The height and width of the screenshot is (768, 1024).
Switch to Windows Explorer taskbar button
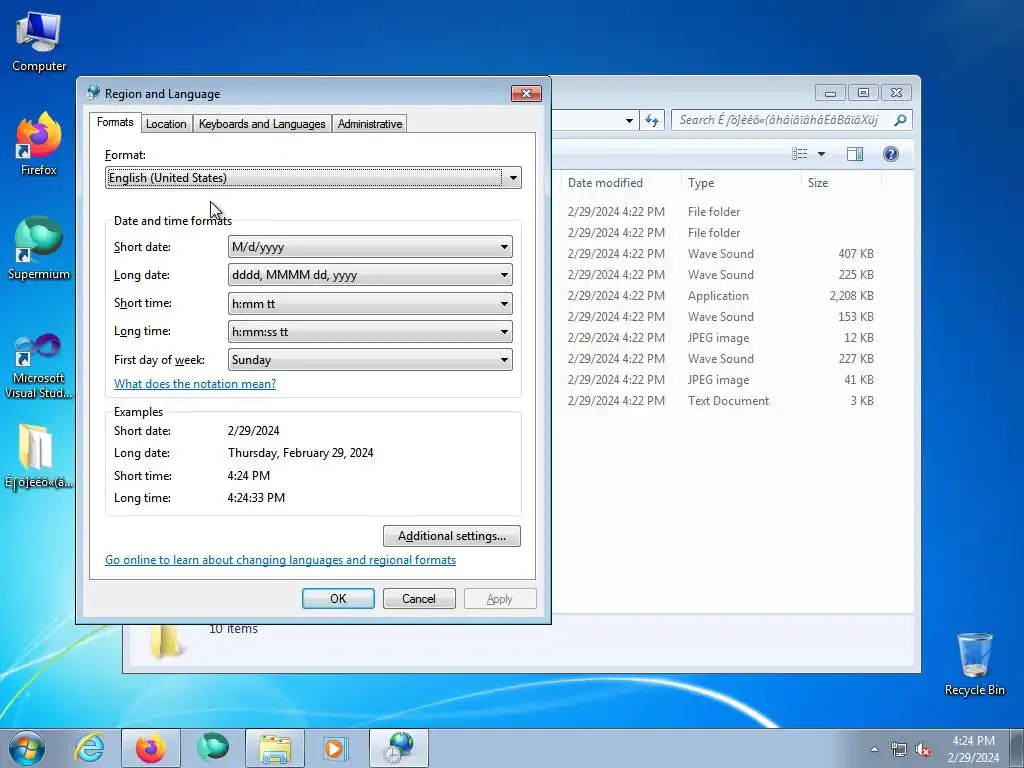point(275,748)
